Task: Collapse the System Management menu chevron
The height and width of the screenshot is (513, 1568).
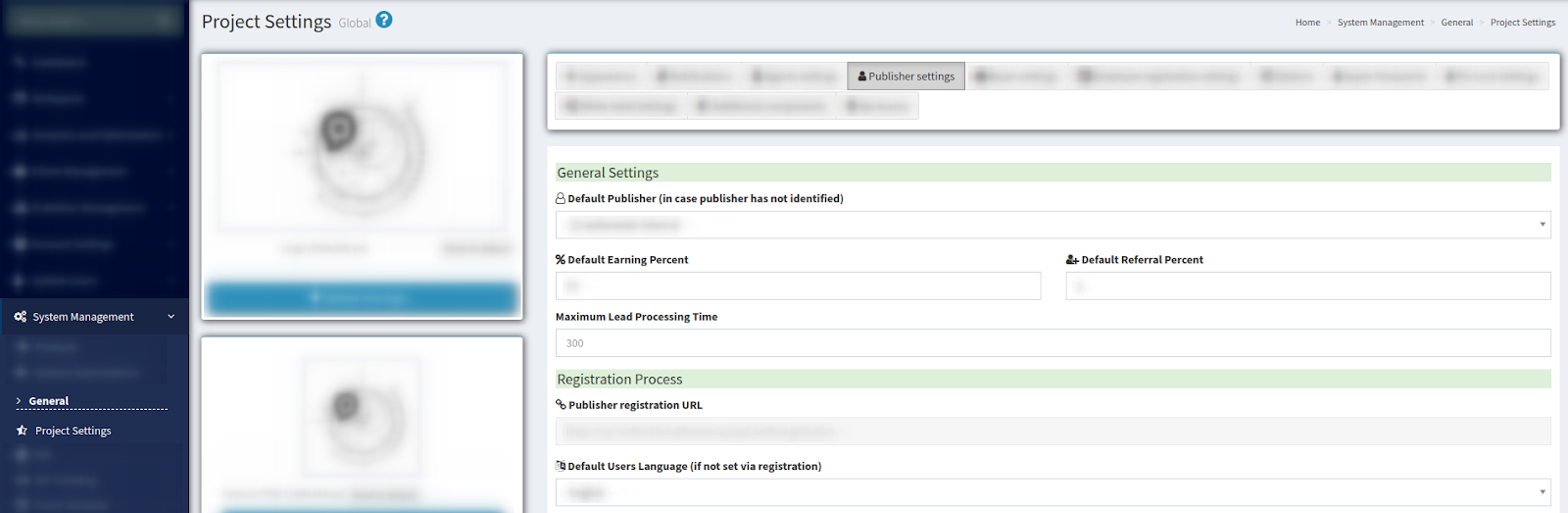Action: click(x=171, y=317)
